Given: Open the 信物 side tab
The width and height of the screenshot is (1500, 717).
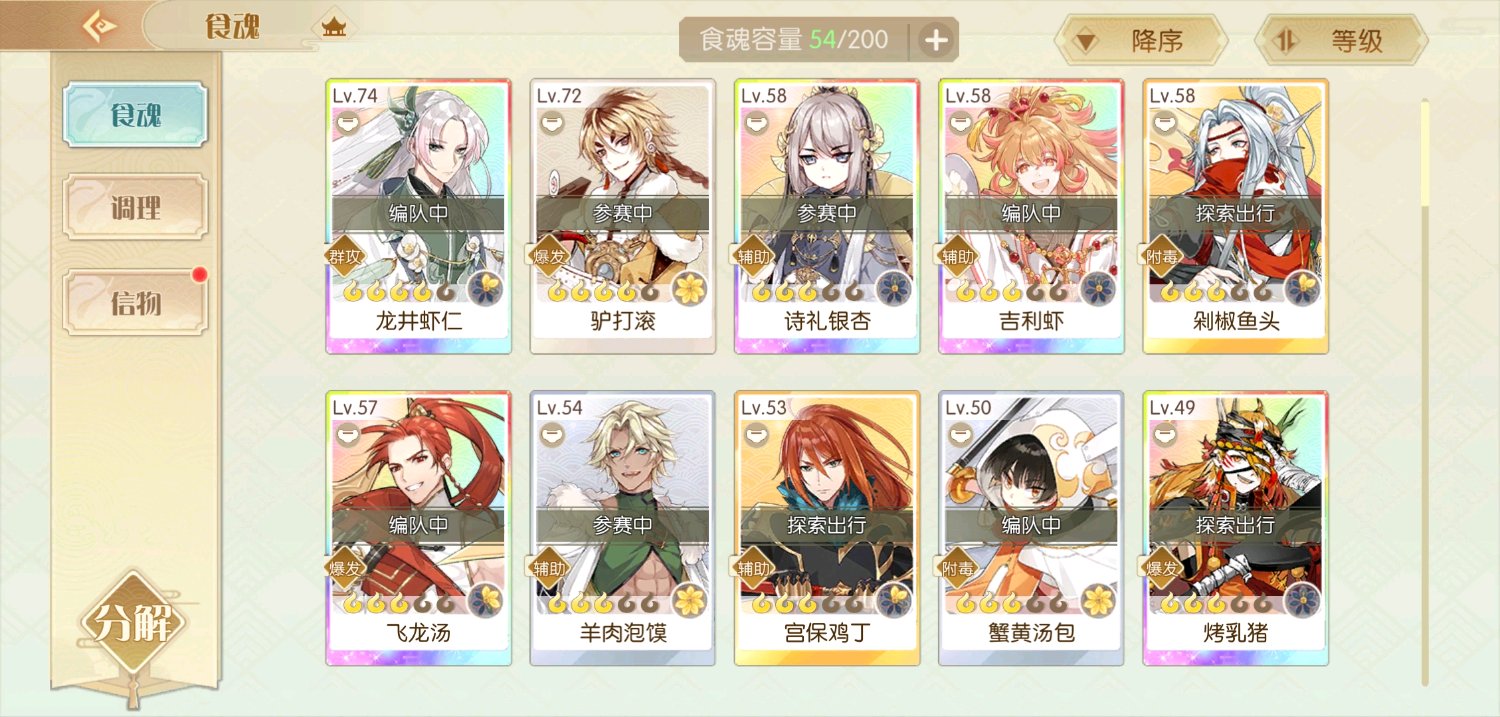Looking at the screenshot, I should pyautogui.click(x=135, y=302).
